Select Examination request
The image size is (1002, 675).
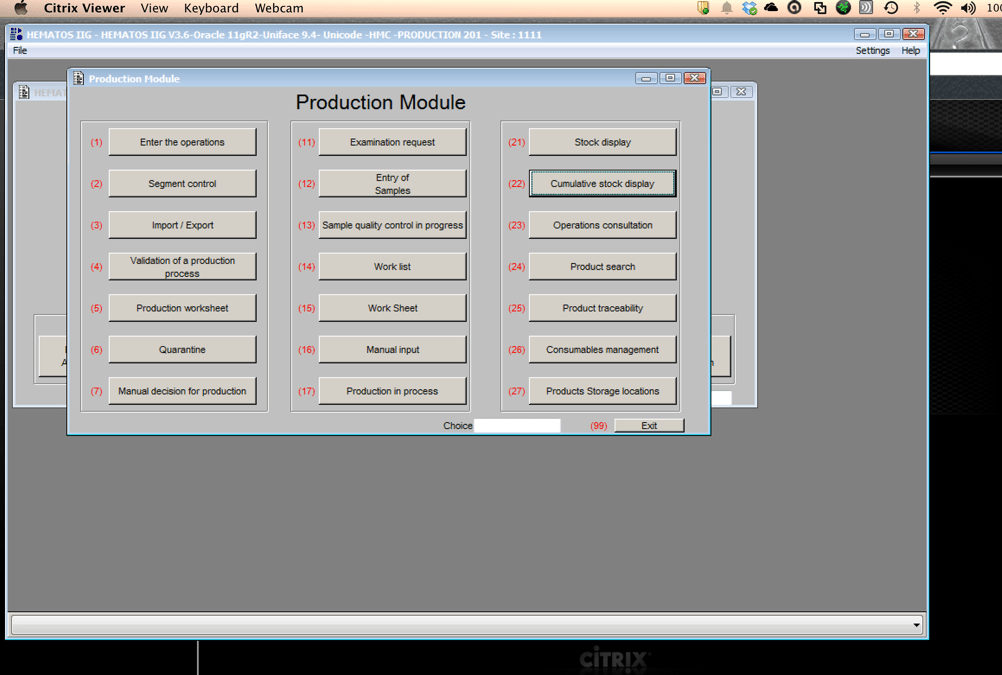tap(392, 142)
